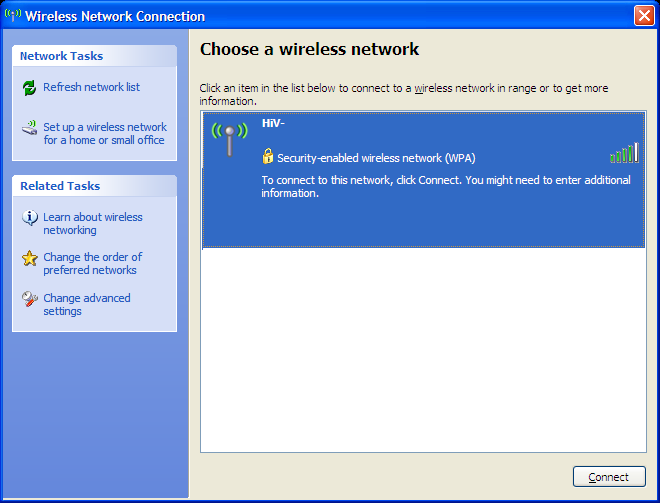Image resolution: width=664 pixels, height=503 pixels.
Task: Click the HiV- network antenna icon
Action: [228, 138]
